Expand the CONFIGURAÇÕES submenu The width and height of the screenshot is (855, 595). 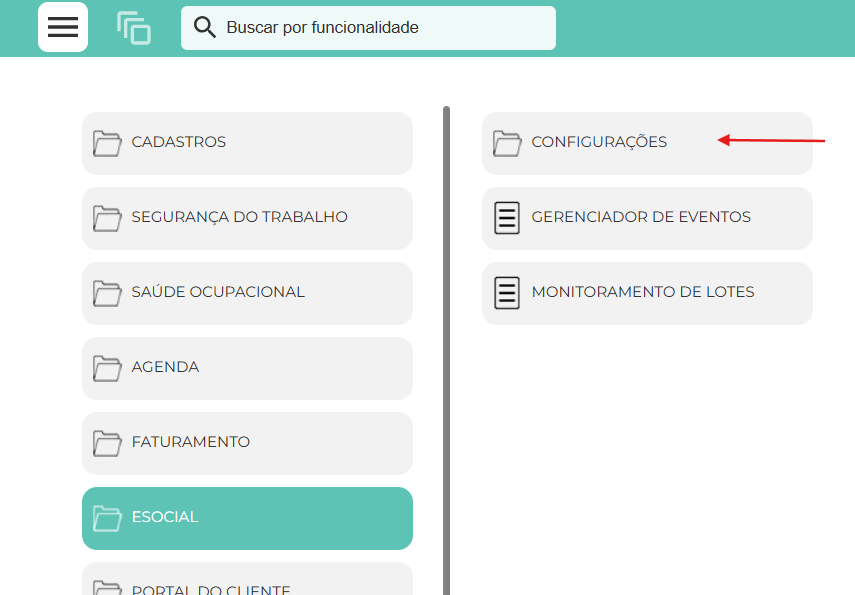(647, 143)
